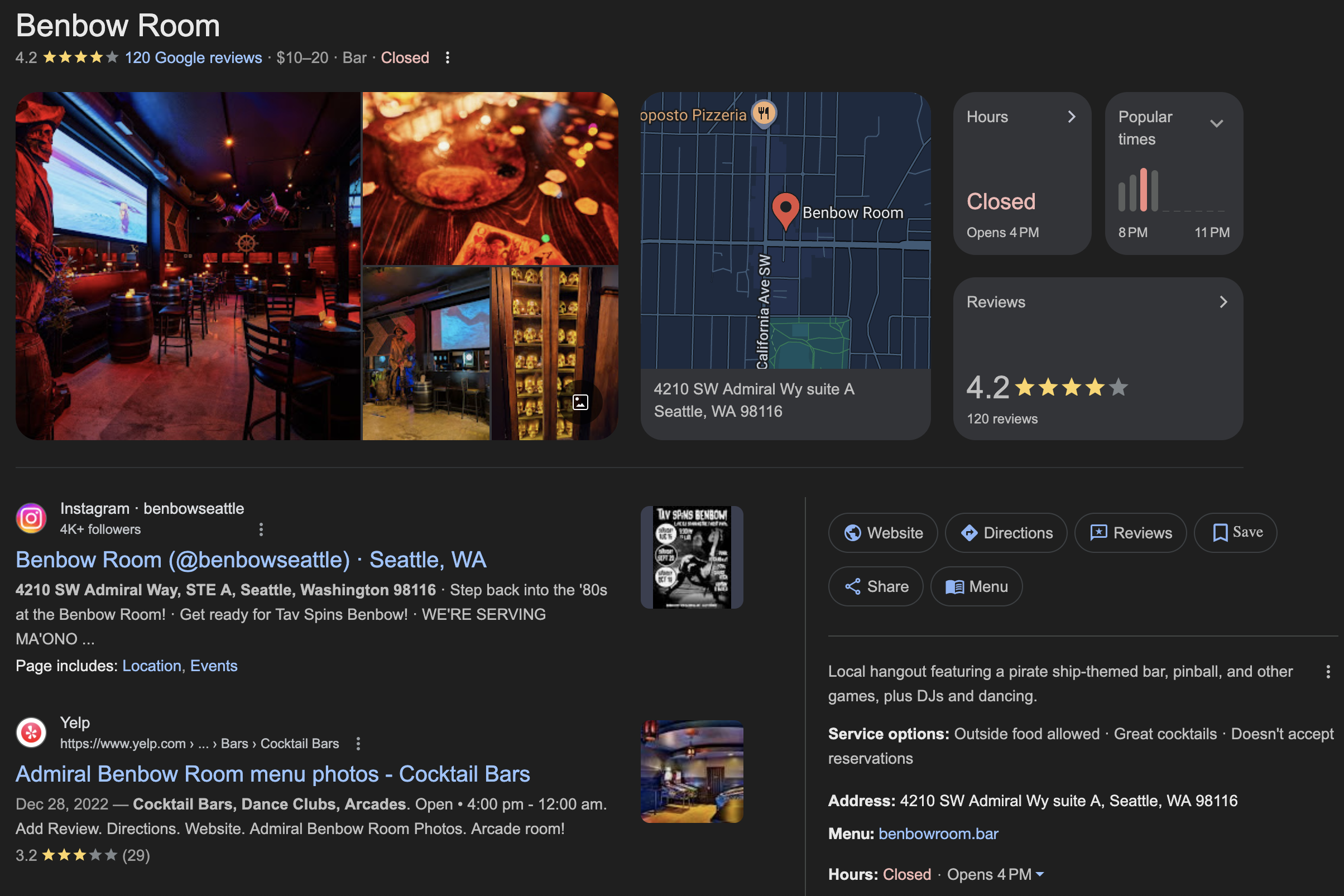The width and height of the screenshot is (1344, 896).
Task: Open photo gallery icon on skull image
Action: point(580,402)
